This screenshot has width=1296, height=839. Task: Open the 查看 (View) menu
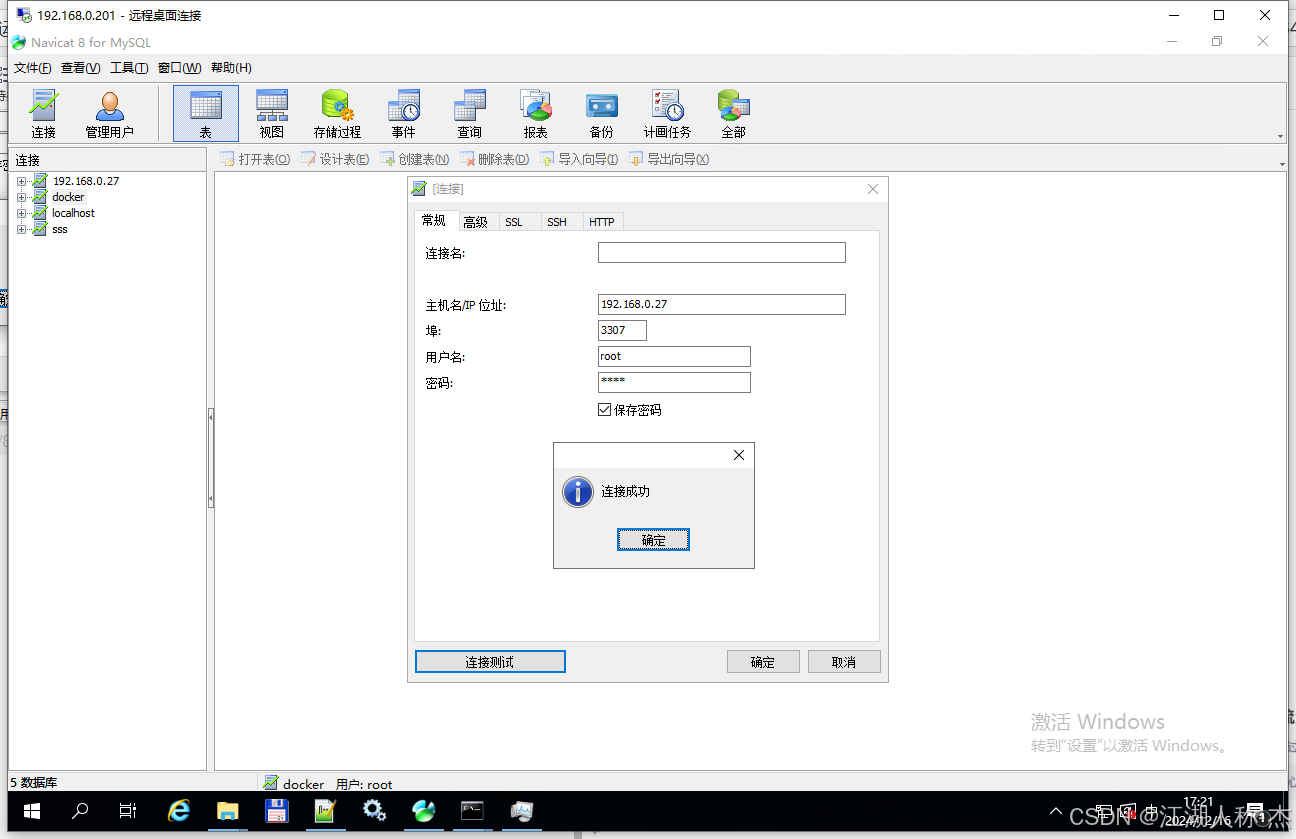(x=80, y=68)
